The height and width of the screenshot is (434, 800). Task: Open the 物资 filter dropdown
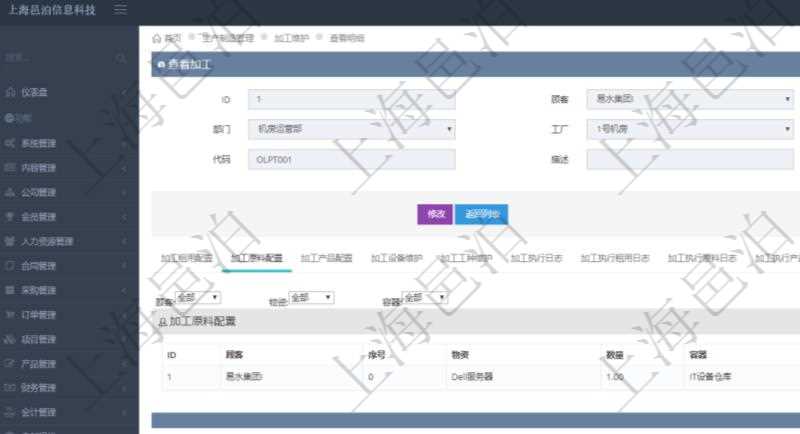point(312,298)
